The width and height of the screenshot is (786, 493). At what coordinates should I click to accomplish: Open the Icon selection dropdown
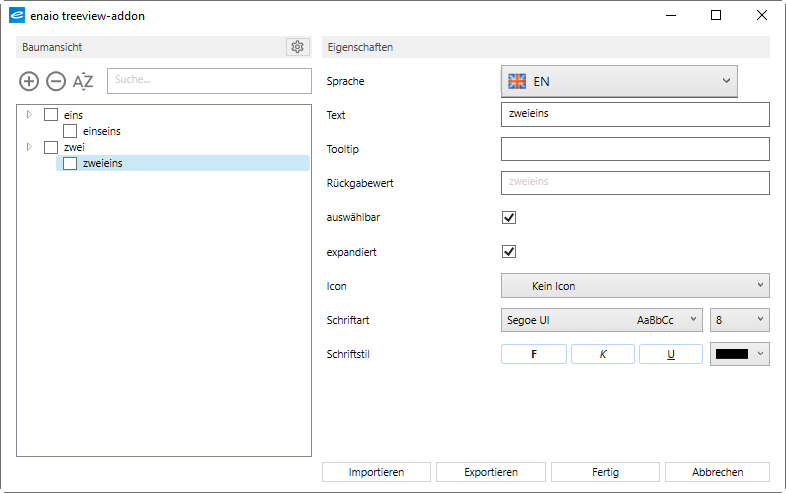634,286
